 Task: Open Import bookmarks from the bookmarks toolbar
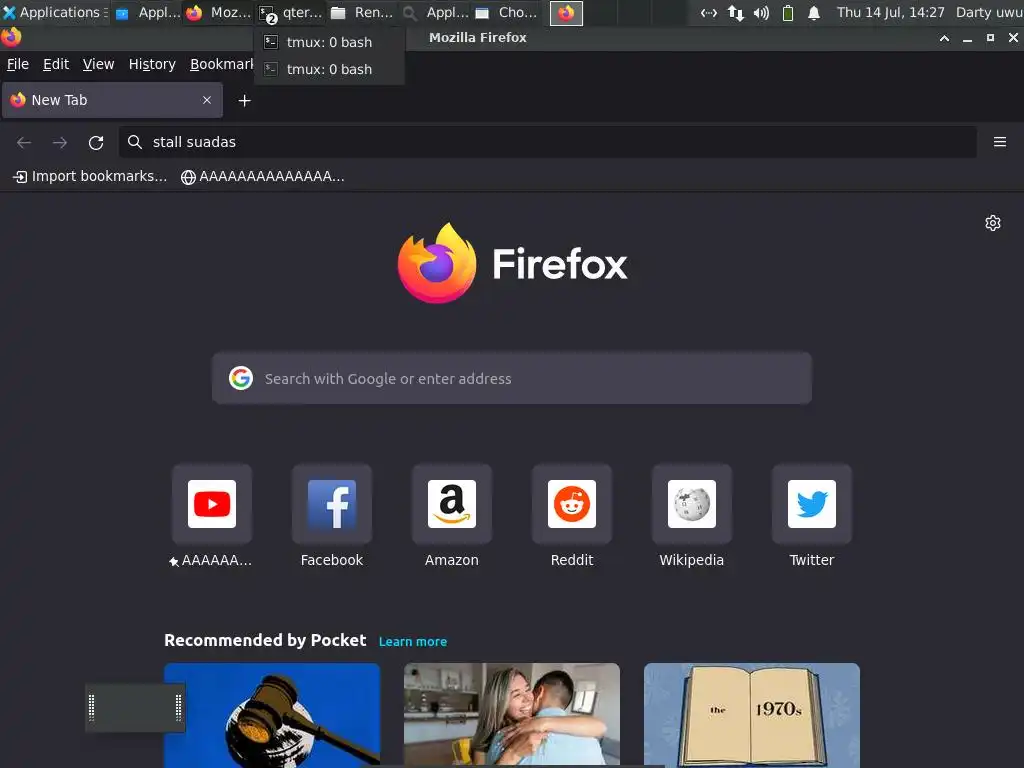coord(90,176)
